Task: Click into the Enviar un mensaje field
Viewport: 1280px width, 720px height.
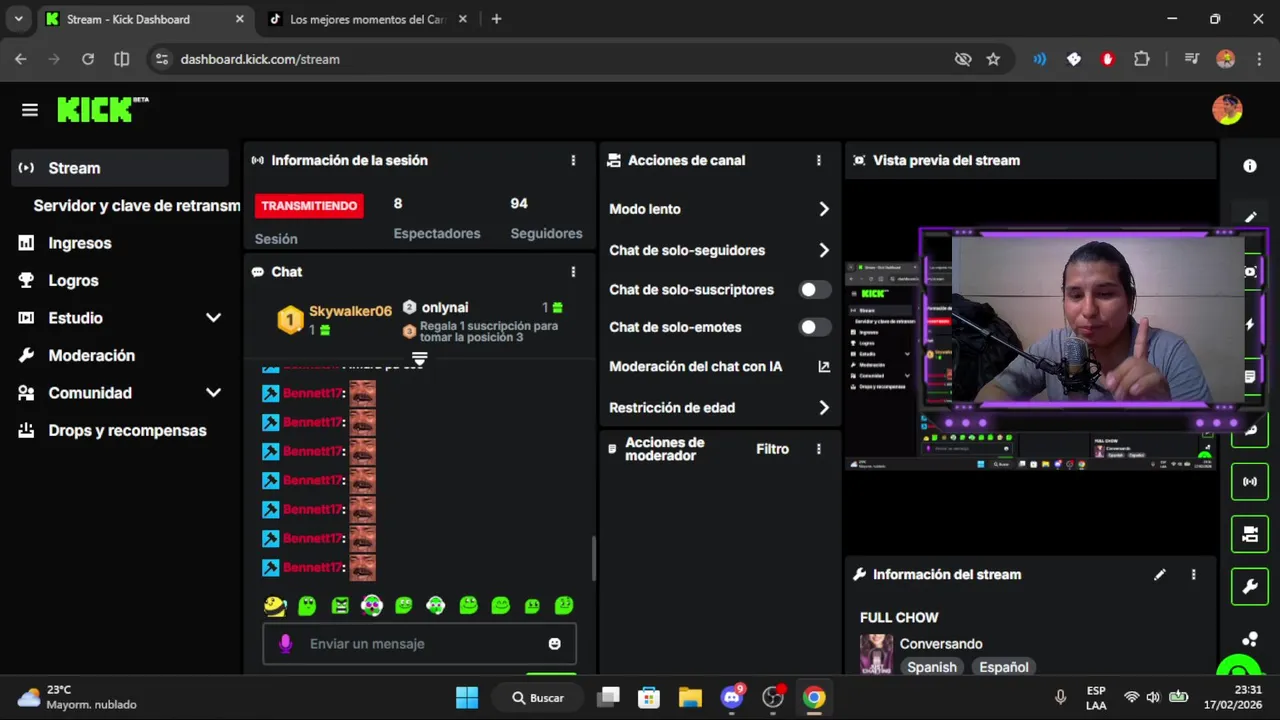Action: click(x=419, y=644)
